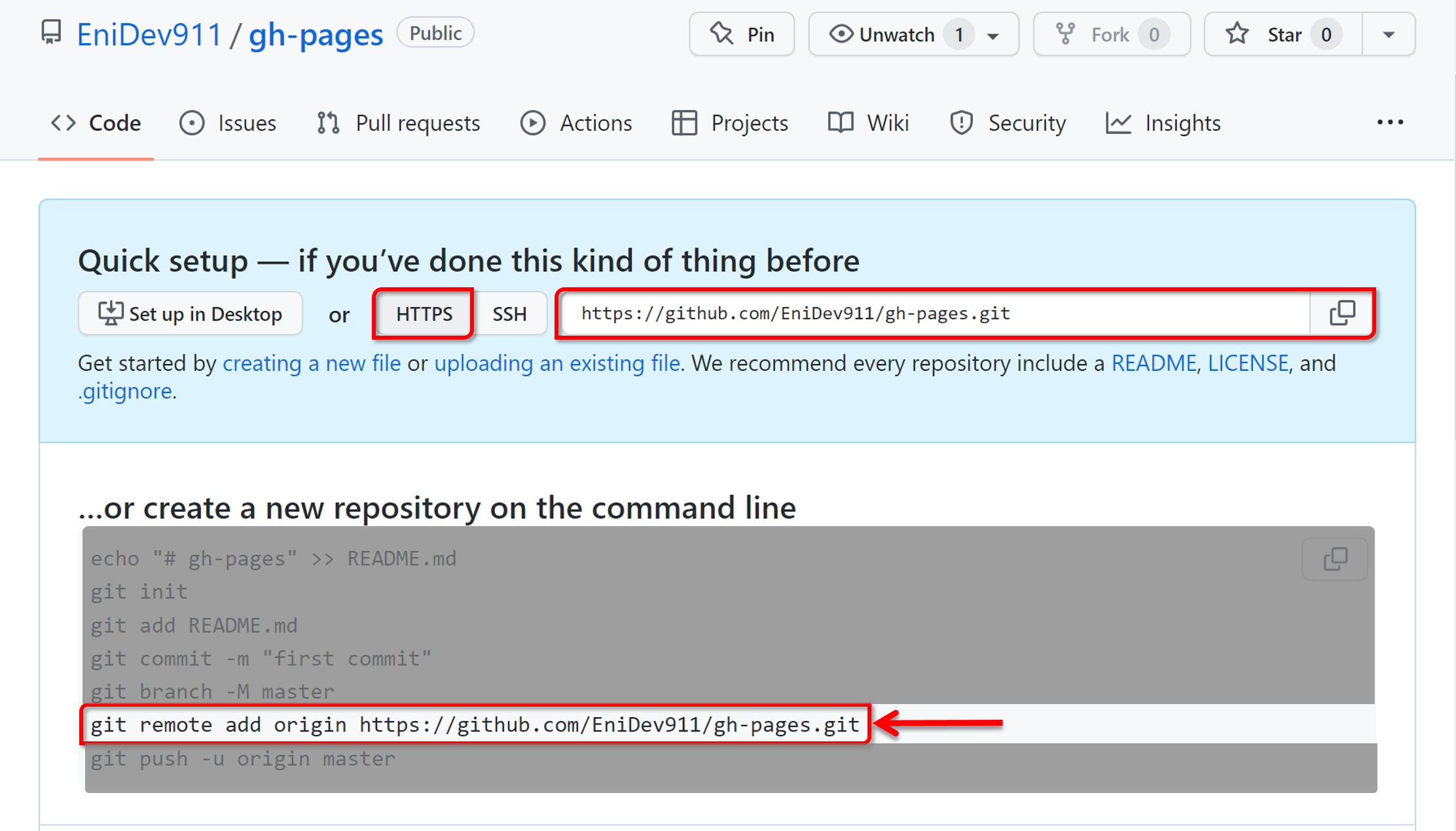This screenshot has width=1456, height=831.
Task: Follow the uploading an existing file link
Action: point(557,363)
